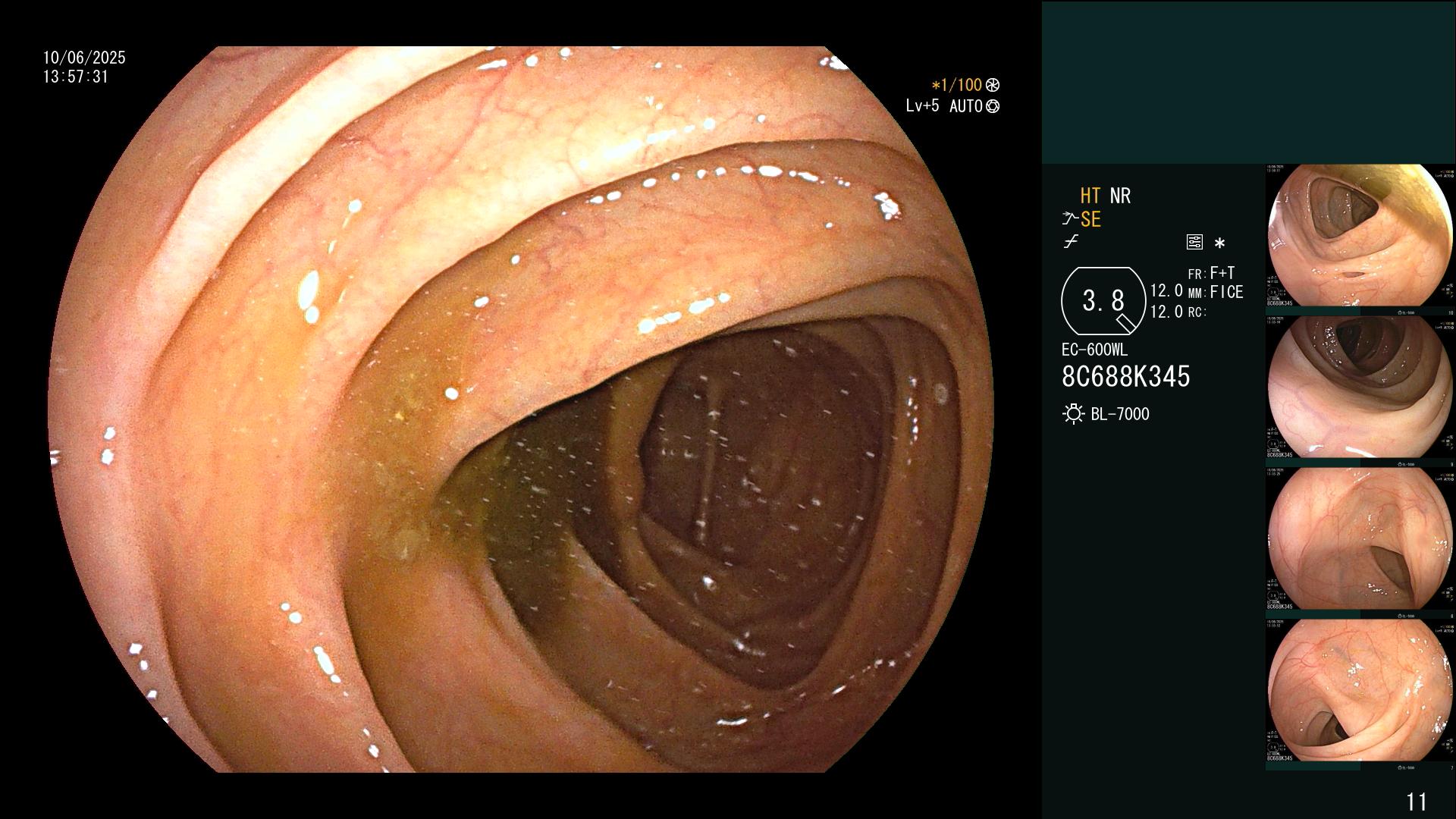The width and height of the screenshot is (1456, 819).
Task: Click the iris icon next to AUTO
Action: click(993, 106)
